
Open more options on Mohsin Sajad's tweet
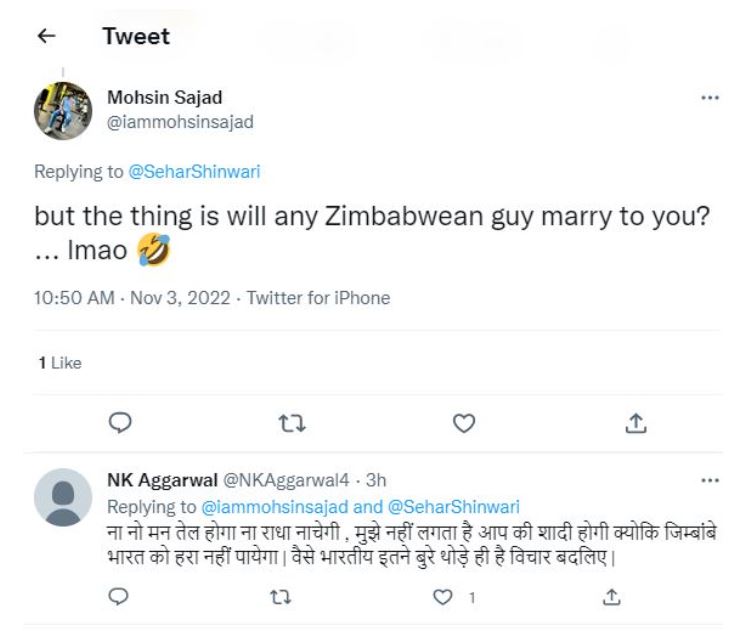[x=710, y=98]
